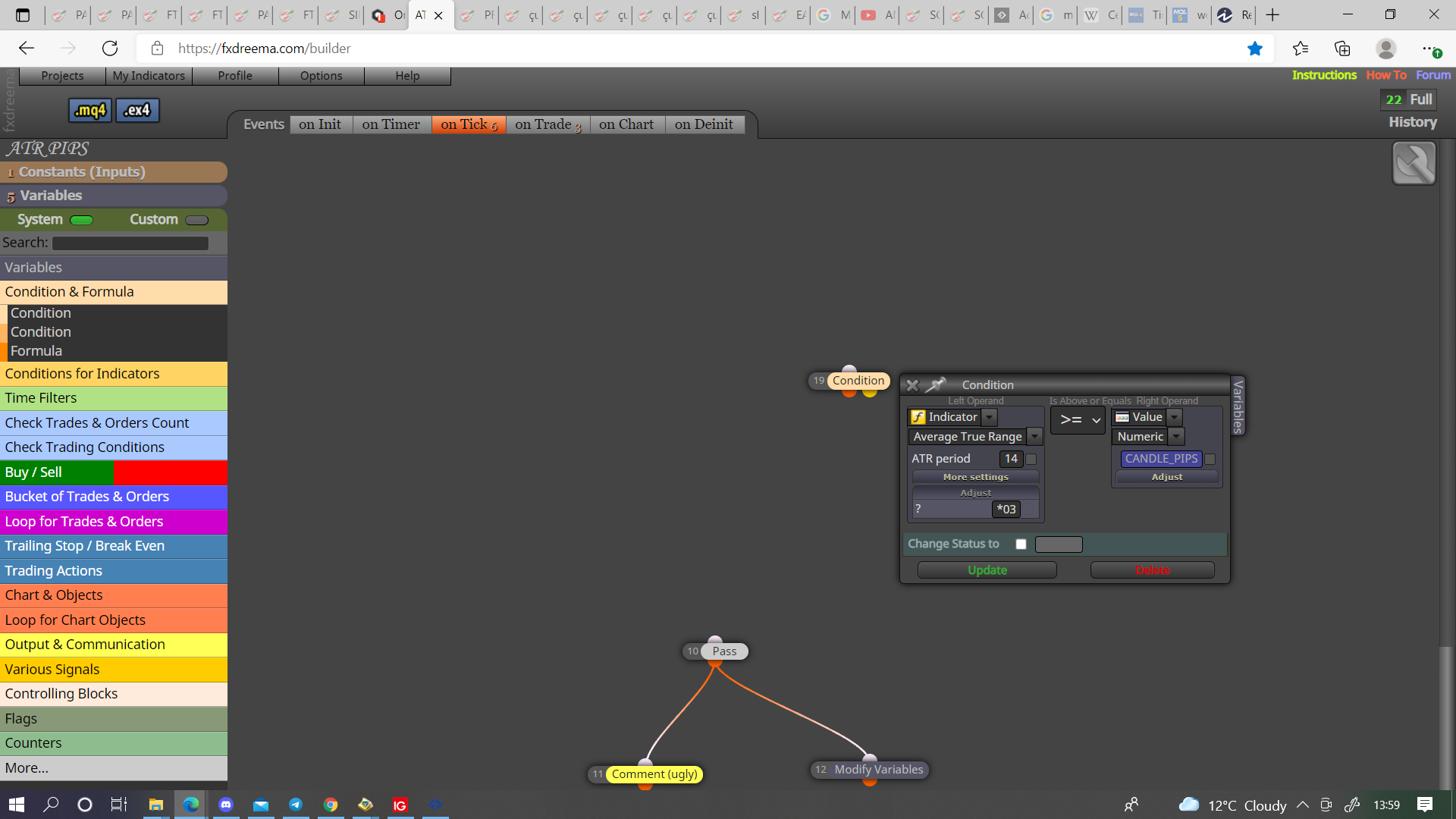Open browser profile avatar

1386,49
